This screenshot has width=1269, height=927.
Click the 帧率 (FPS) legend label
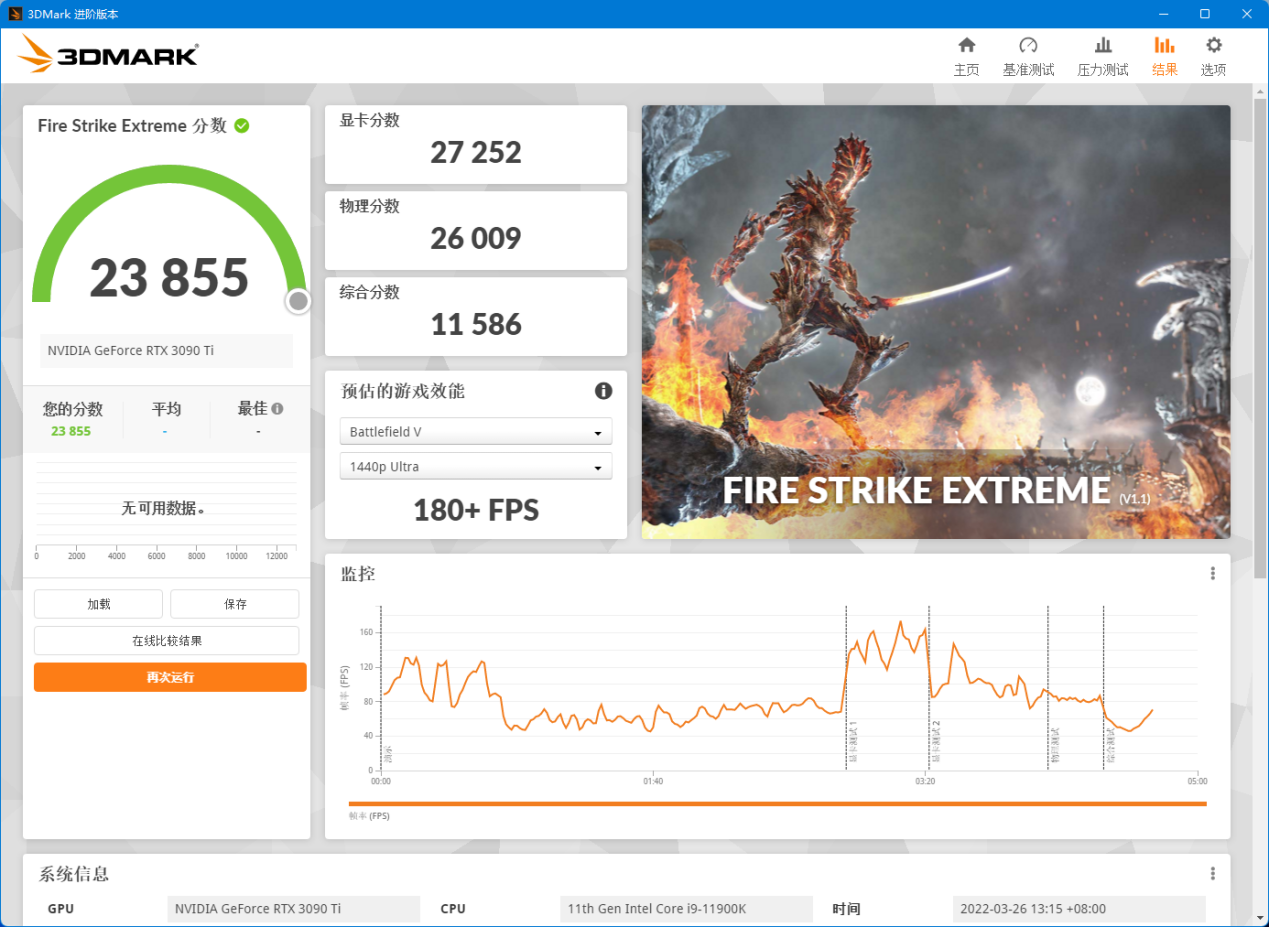[369, 816]
